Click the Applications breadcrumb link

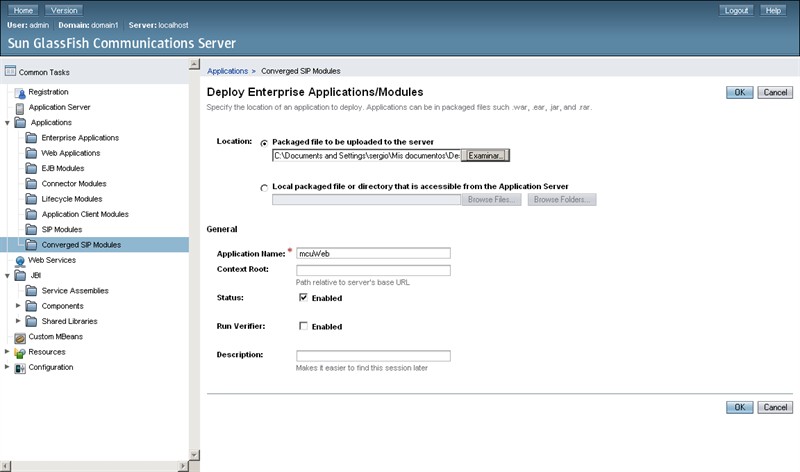[228, 71]
